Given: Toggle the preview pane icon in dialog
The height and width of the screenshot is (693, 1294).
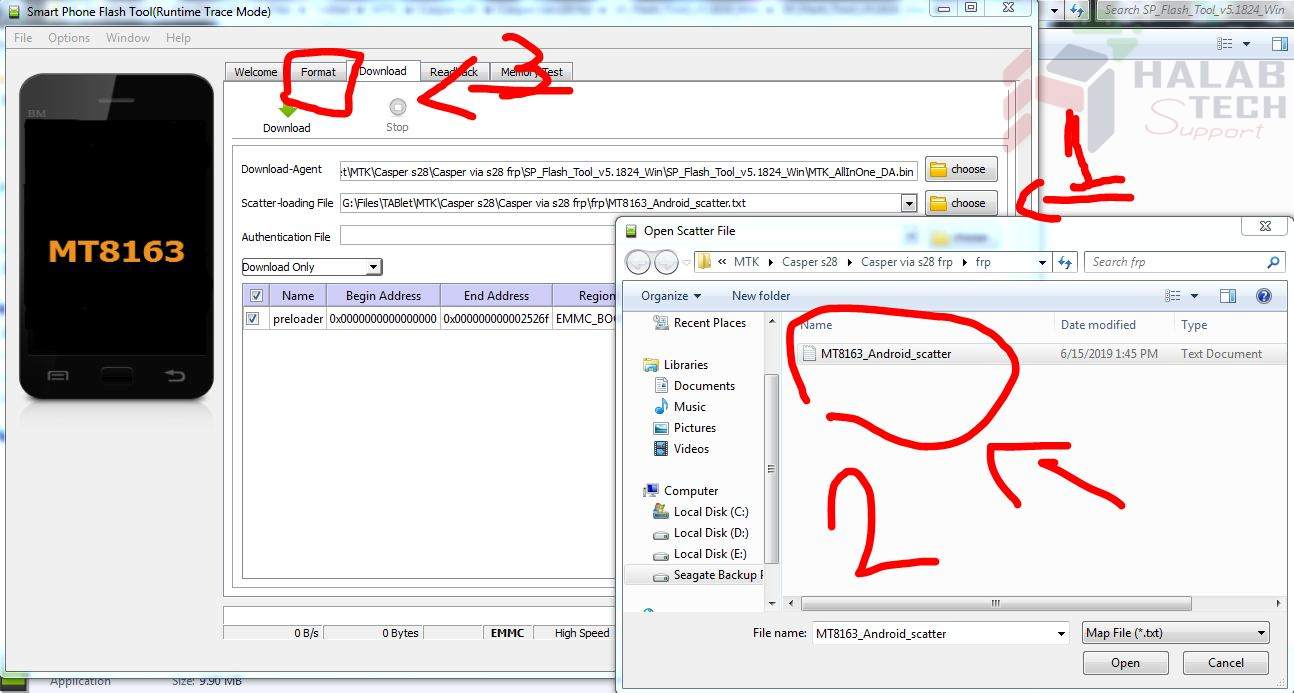Looking at the screenshot, I should [1228, 296].
